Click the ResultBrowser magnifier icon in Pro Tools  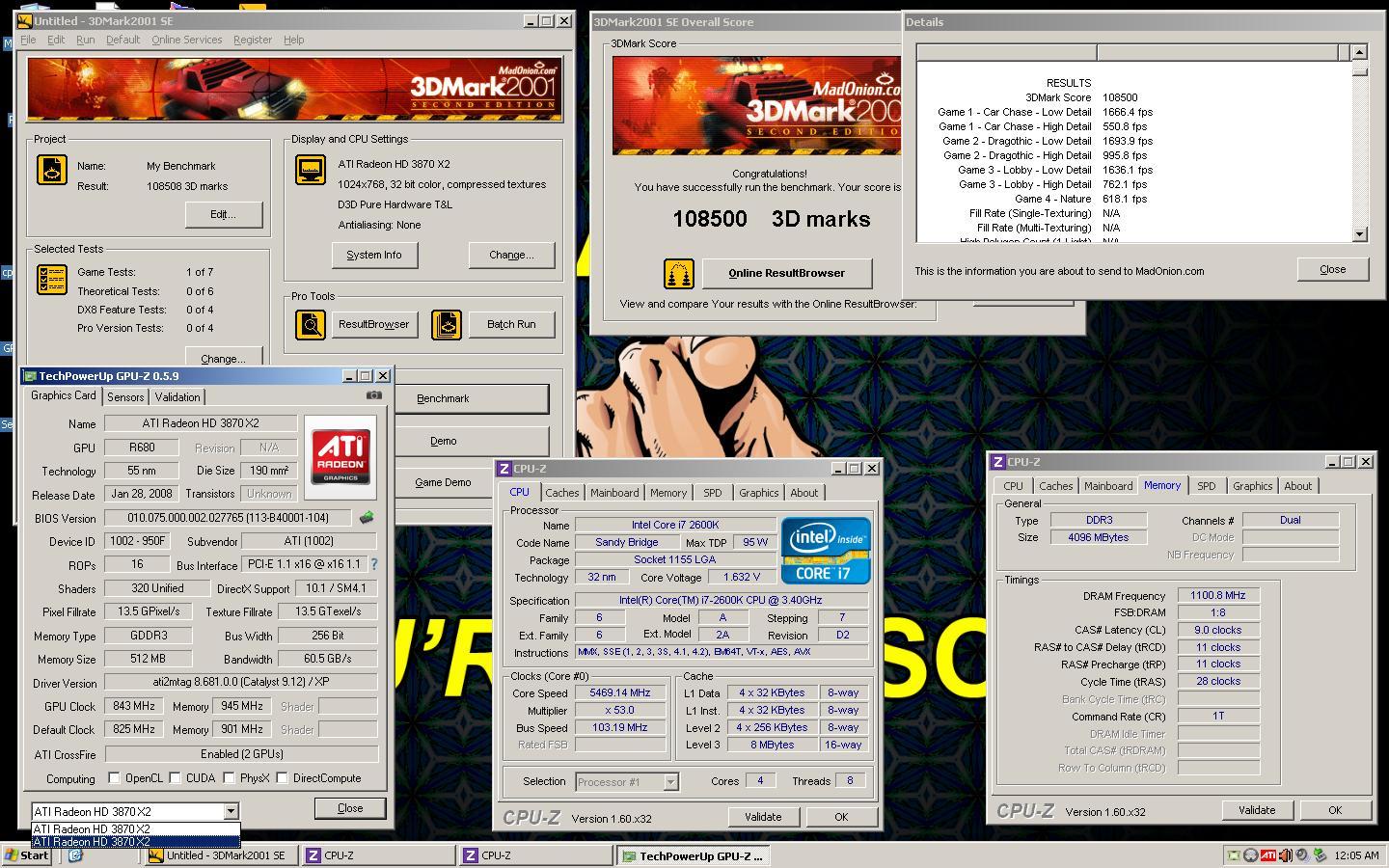311,325
